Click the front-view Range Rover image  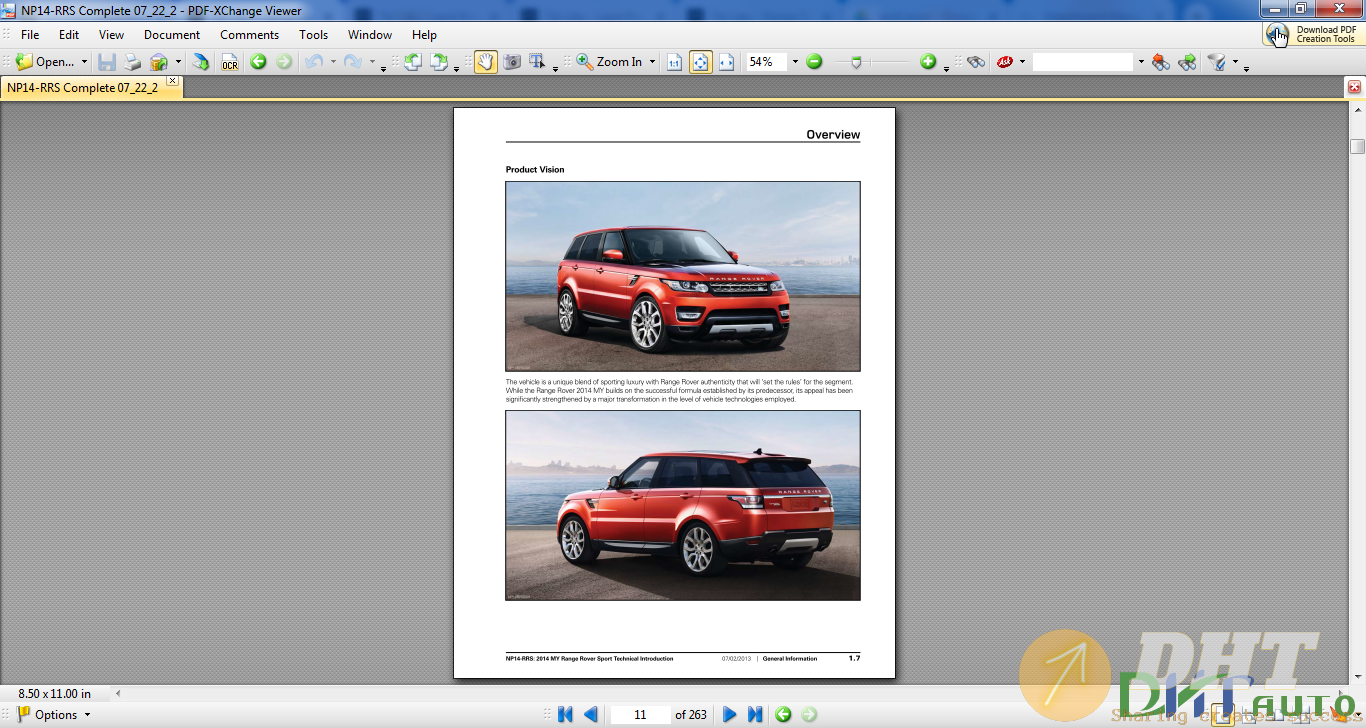point(683,276)
